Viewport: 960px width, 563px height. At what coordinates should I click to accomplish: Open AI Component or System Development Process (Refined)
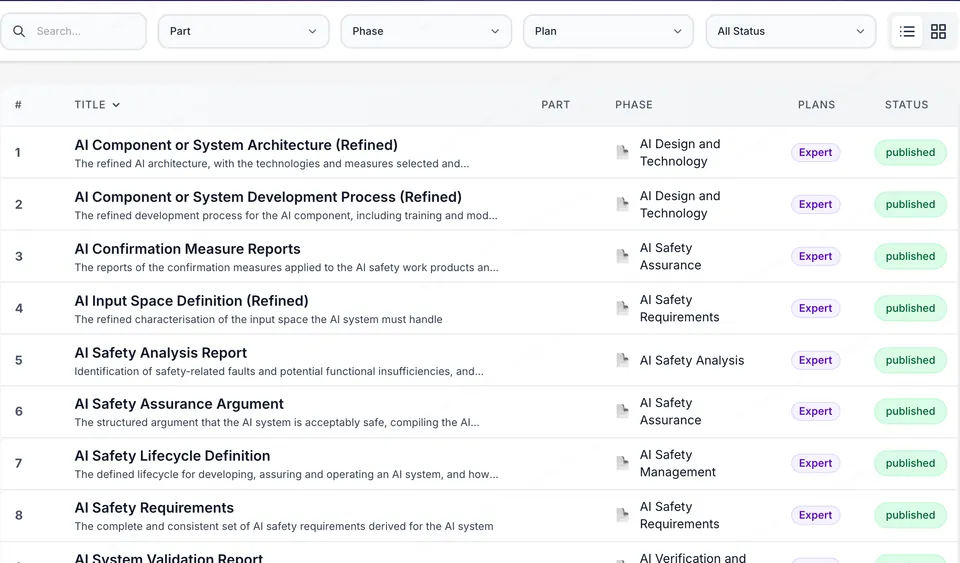click(268, 197)
